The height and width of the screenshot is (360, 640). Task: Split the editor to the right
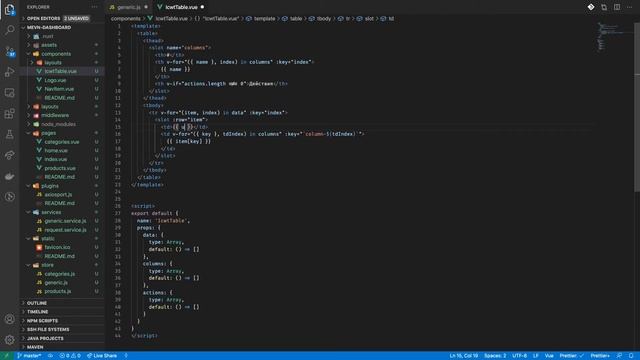point(617,7)
